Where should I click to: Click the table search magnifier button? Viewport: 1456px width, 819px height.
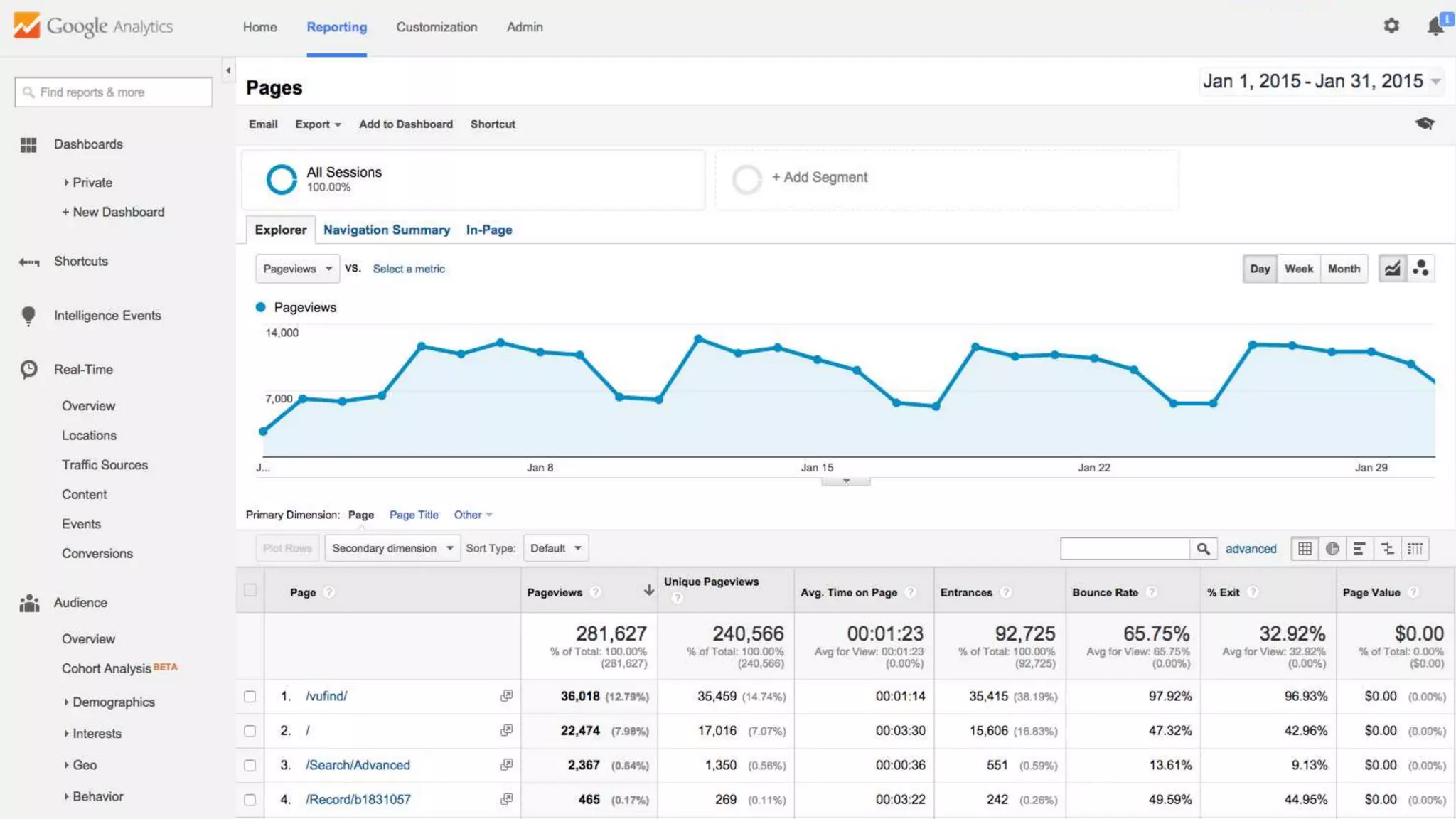1203,548
